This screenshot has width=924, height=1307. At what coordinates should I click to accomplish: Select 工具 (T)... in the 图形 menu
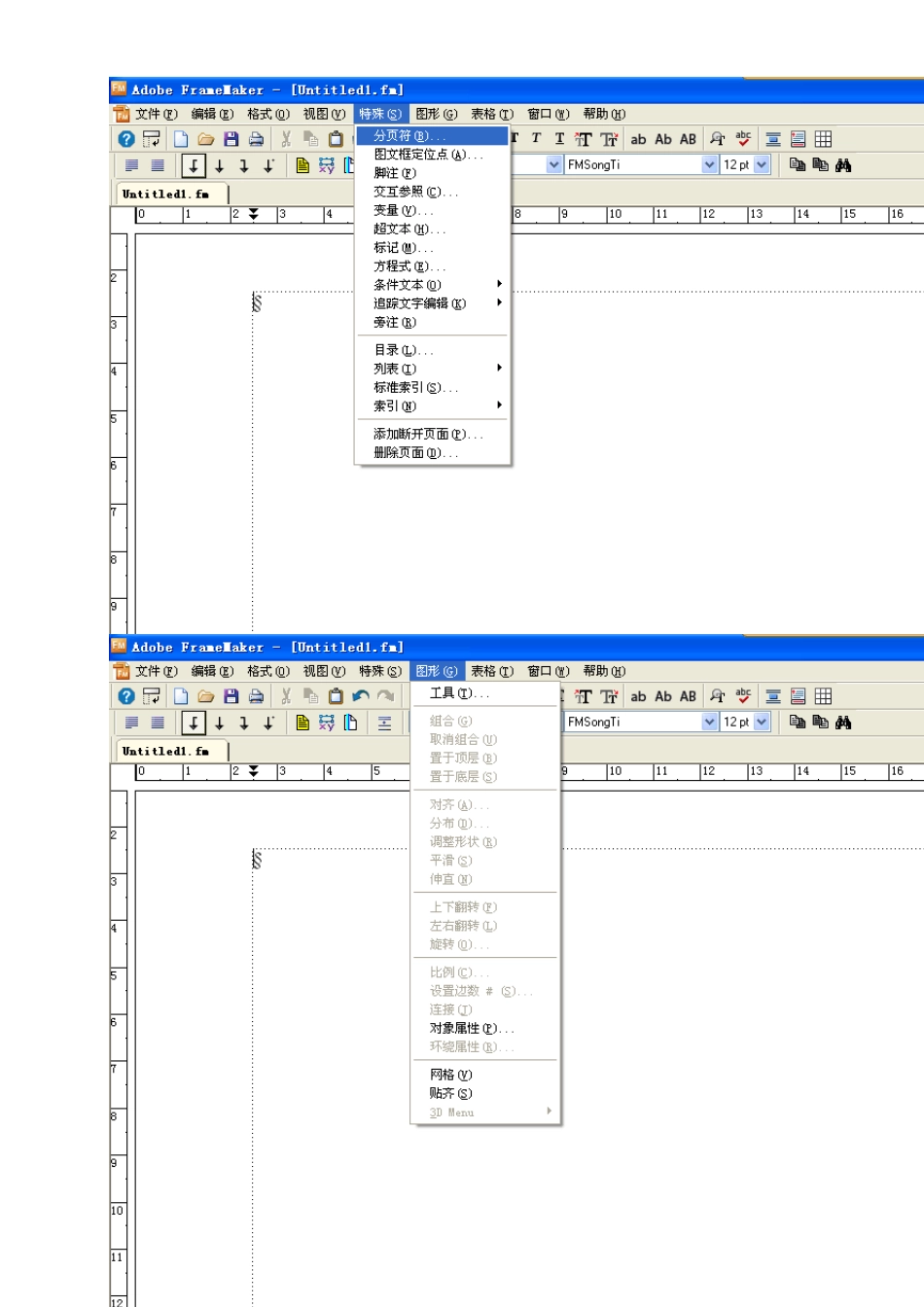tap(485, 693)
